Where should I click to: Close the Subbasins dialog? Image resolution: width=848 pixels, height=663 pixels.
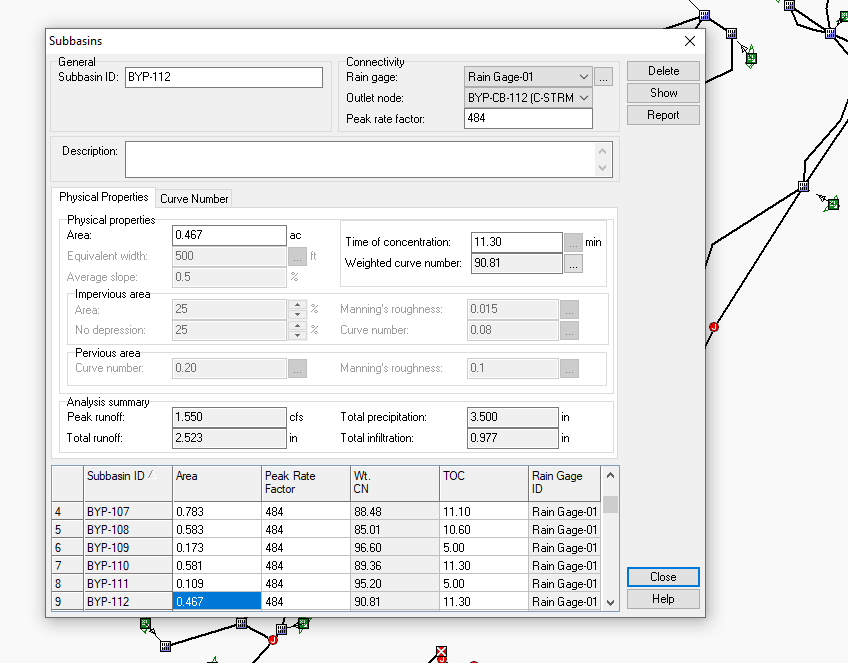662,576
